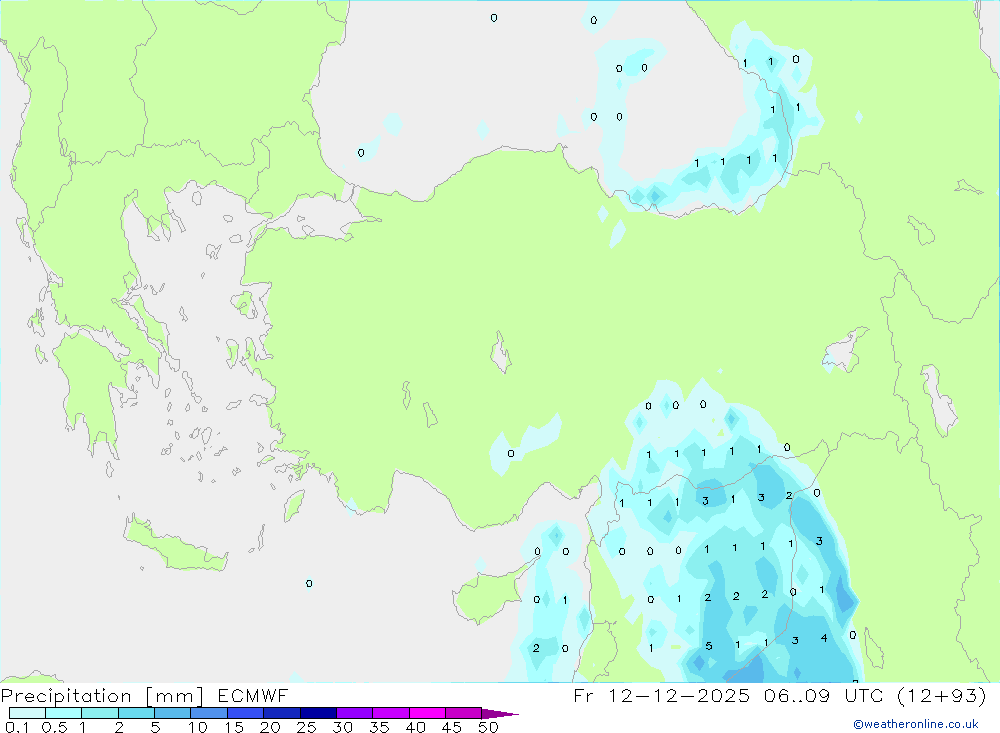Click the '20' legend scale label

[x=270, y=727]
